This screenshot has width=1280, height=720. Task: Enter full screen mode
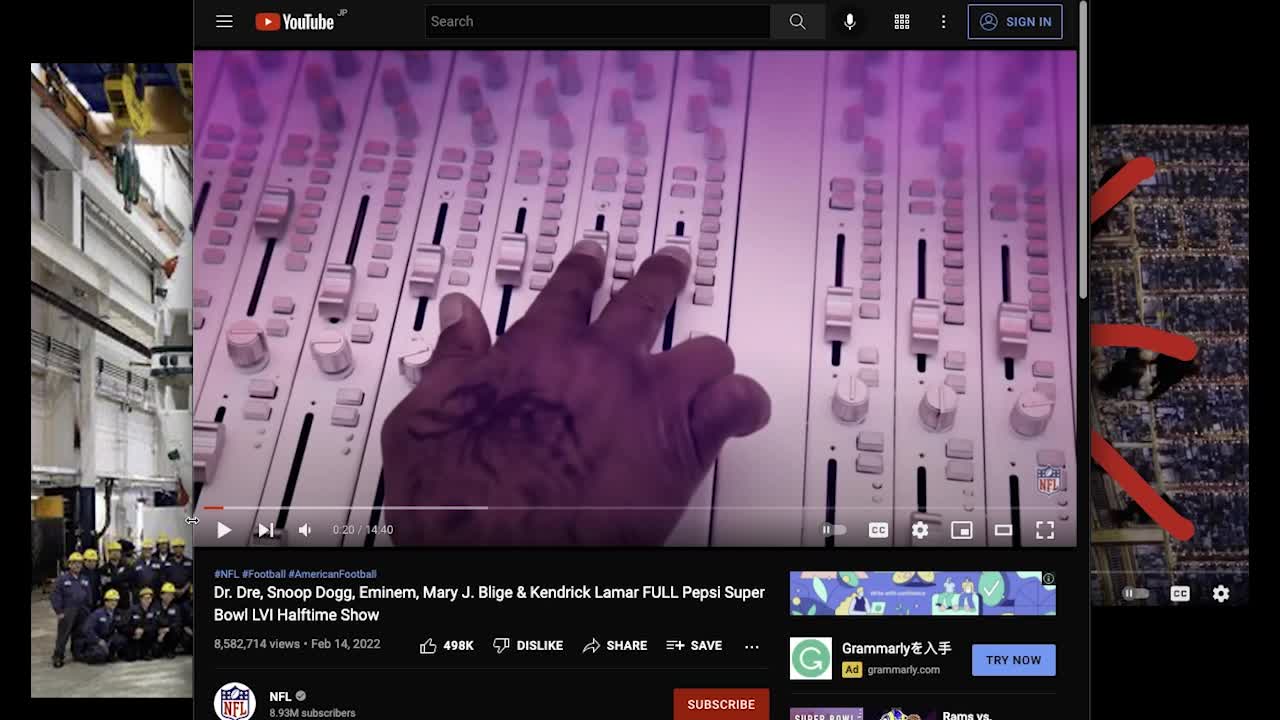[x=1045, y=530]
